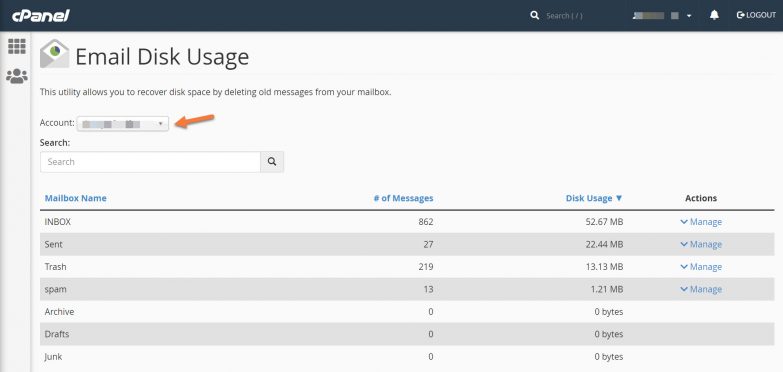Viewport: 783px width, 372px height.
Task: Sort by # of Messages column
Action: click(x=403, y=198)
